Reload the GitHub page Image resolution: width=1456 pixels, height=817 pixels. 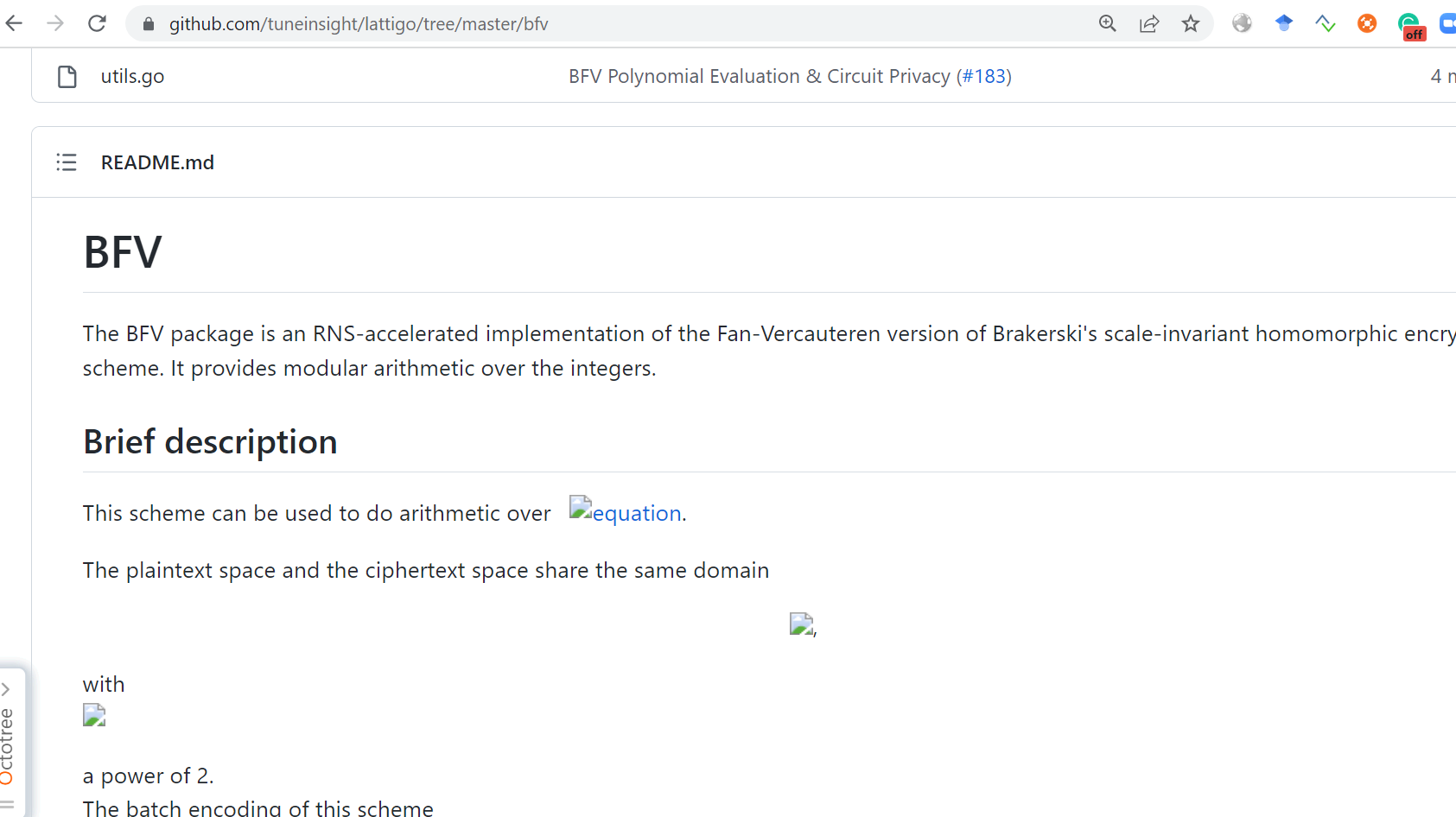[x=97, y=23]
